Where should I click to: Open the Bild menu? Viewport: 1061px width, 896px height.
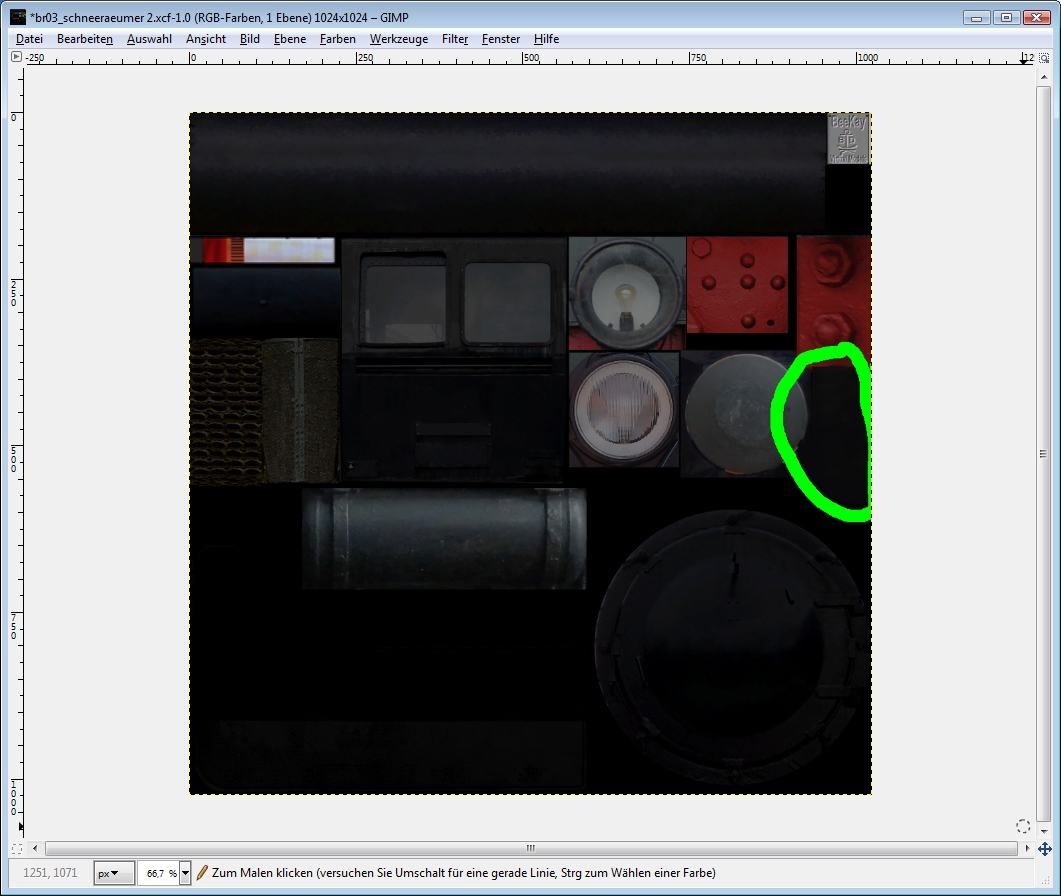250,39
